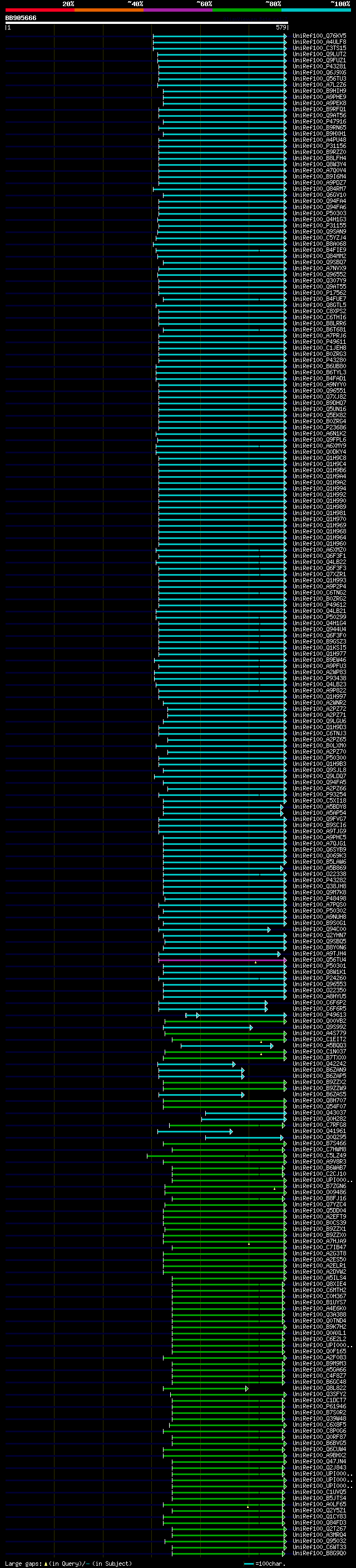The width and height of the screenshot is (356, 1568).
Task: Open hit UniRef100_P49613
Action: [319, 1015]
